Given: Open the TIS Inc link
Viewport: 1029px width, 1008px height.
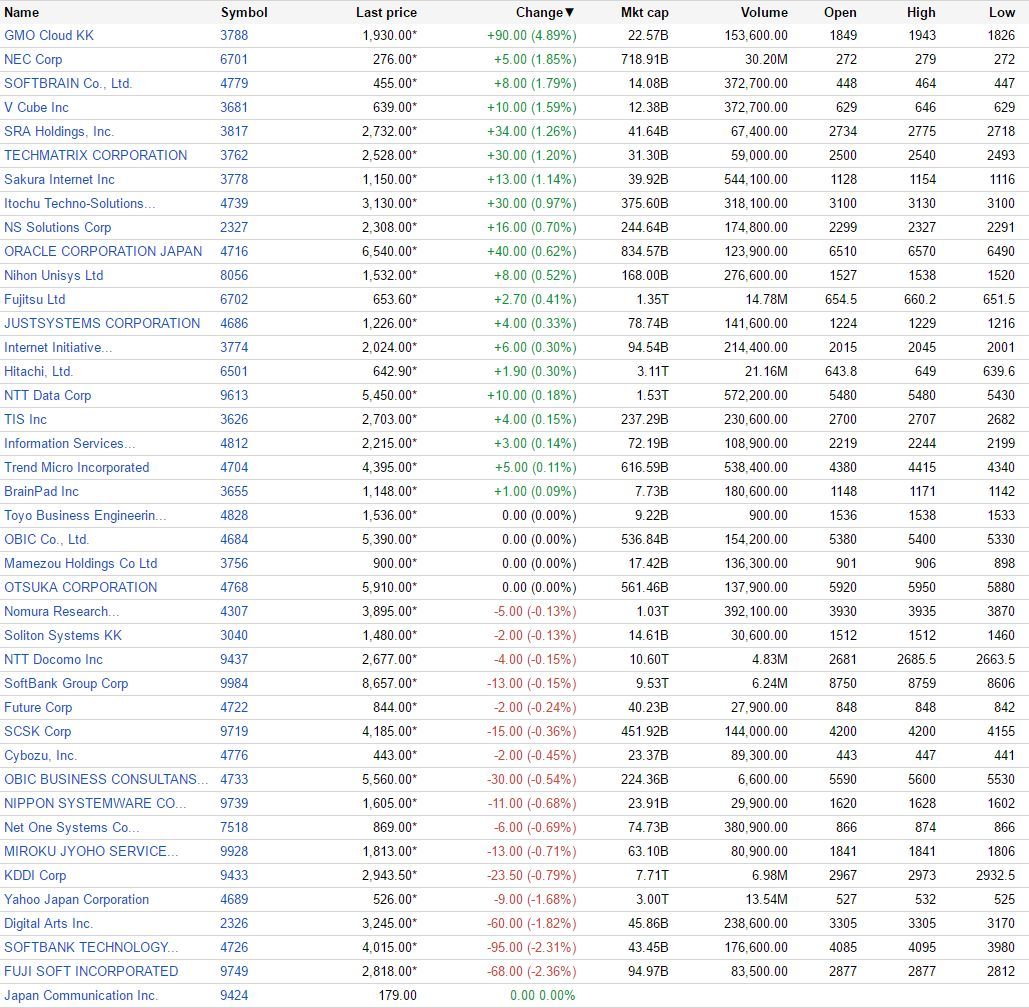Looking at the screenshot, I should 26,419.
